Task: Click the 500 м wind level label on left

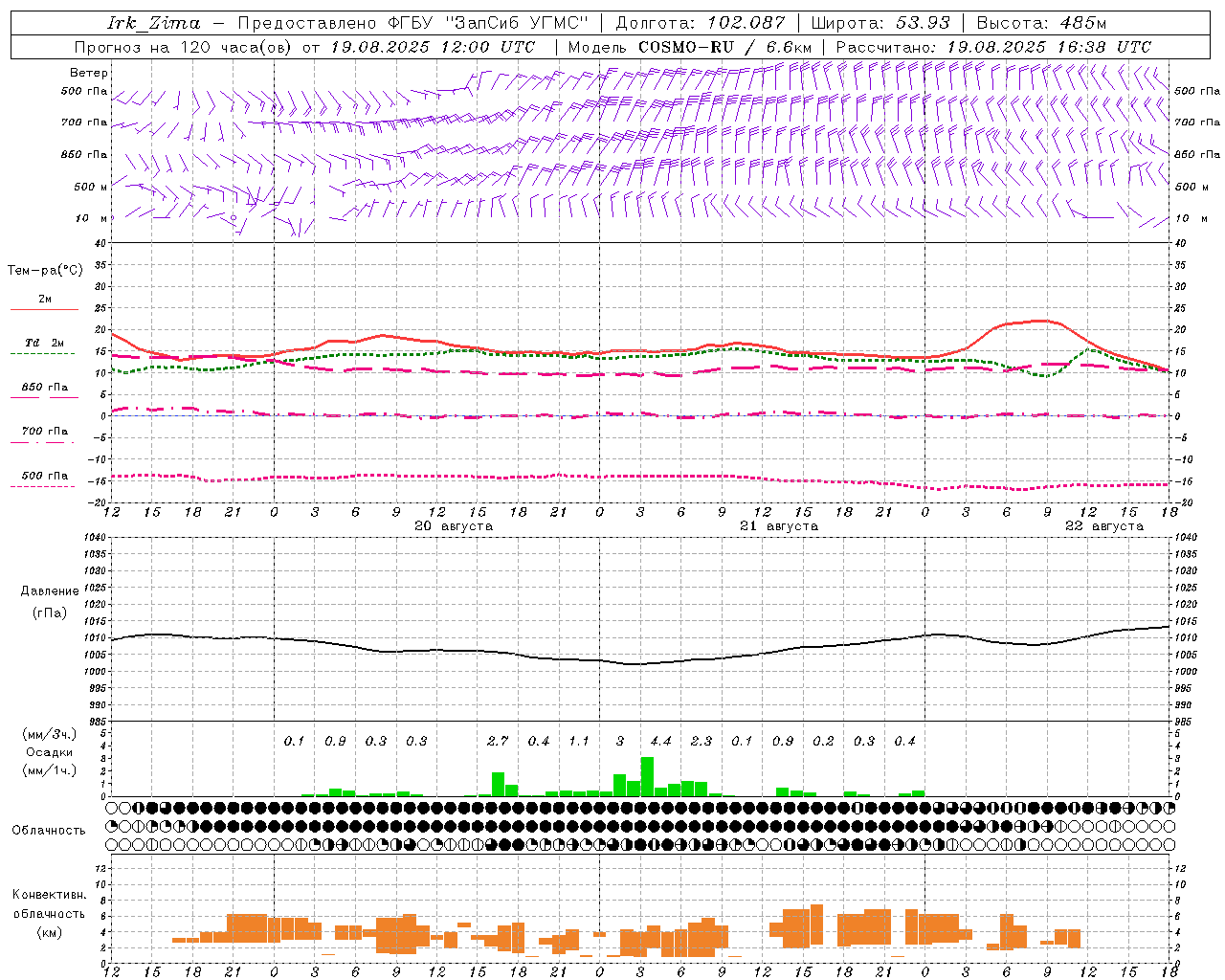Action: pyautogui.click(x=91, y=187)
